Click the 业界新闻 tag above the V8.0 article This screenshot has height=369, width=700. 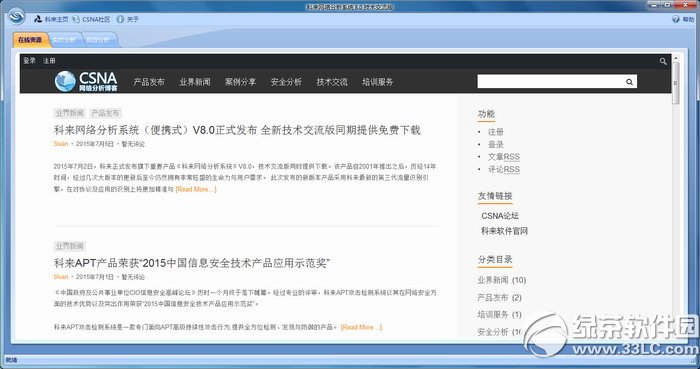click(70, 113)
